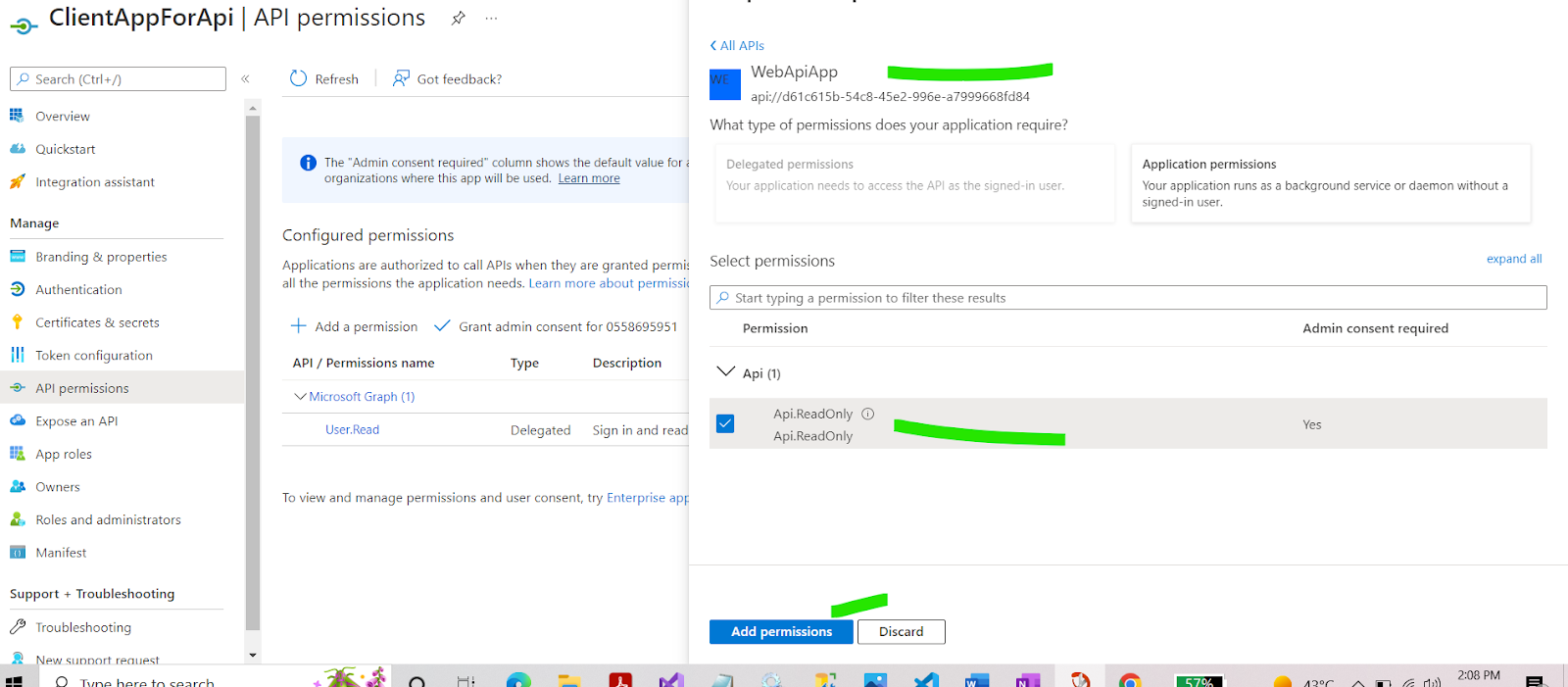This screenshot has width=1568, height=687.
Task: Open the more options ellipsis beside title
Action: (491, 19)
